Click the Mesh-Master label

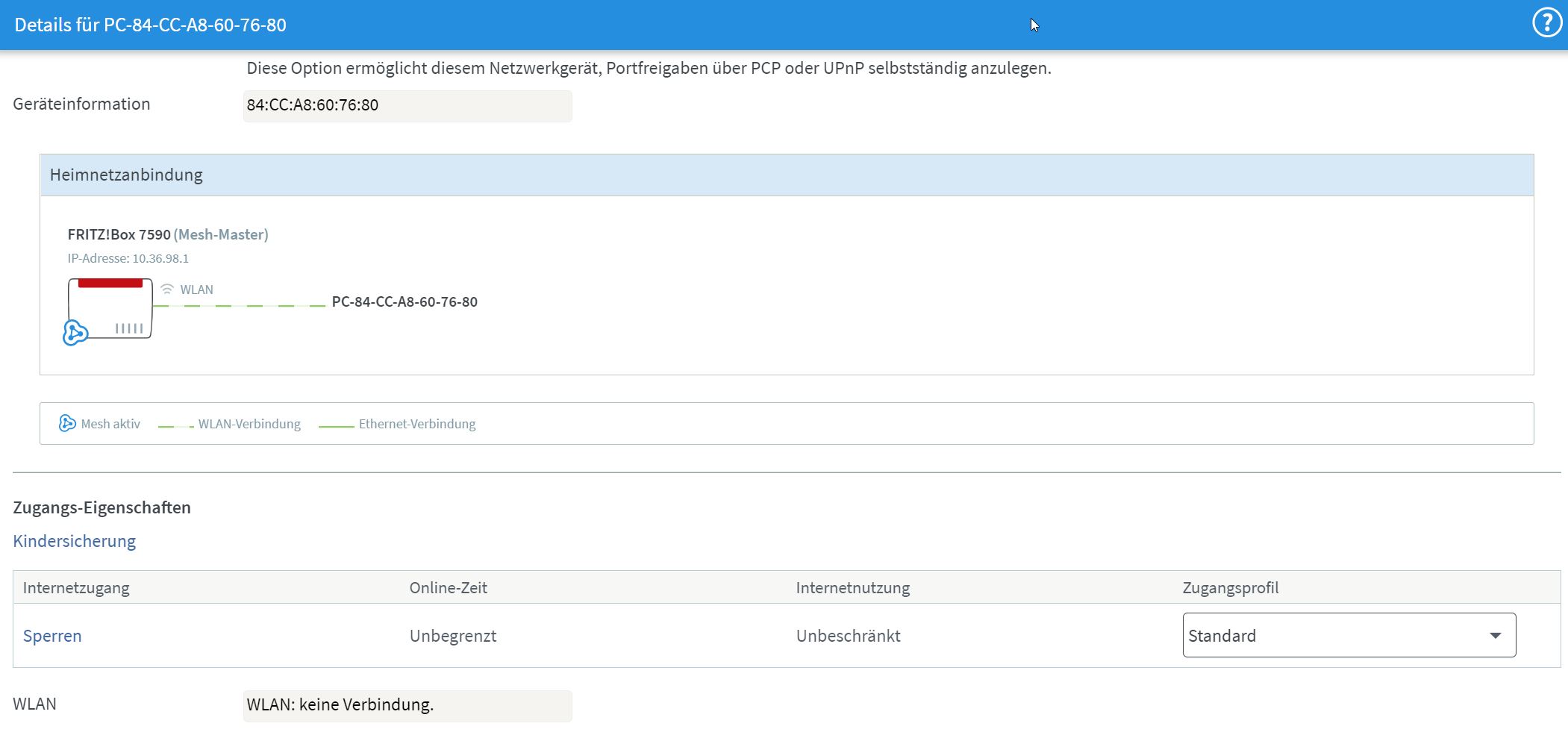coord(221,234)
